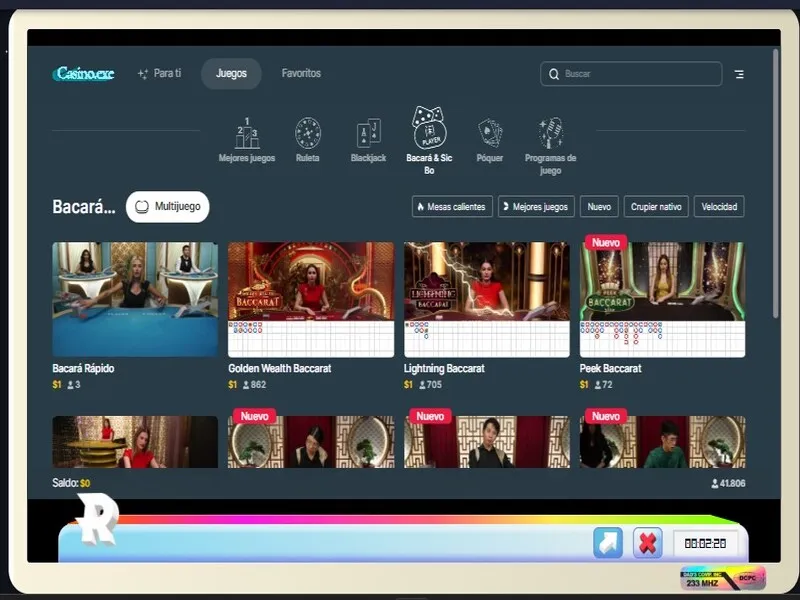
Task: Click the 41.806 players count
Action: coord(729,483)
